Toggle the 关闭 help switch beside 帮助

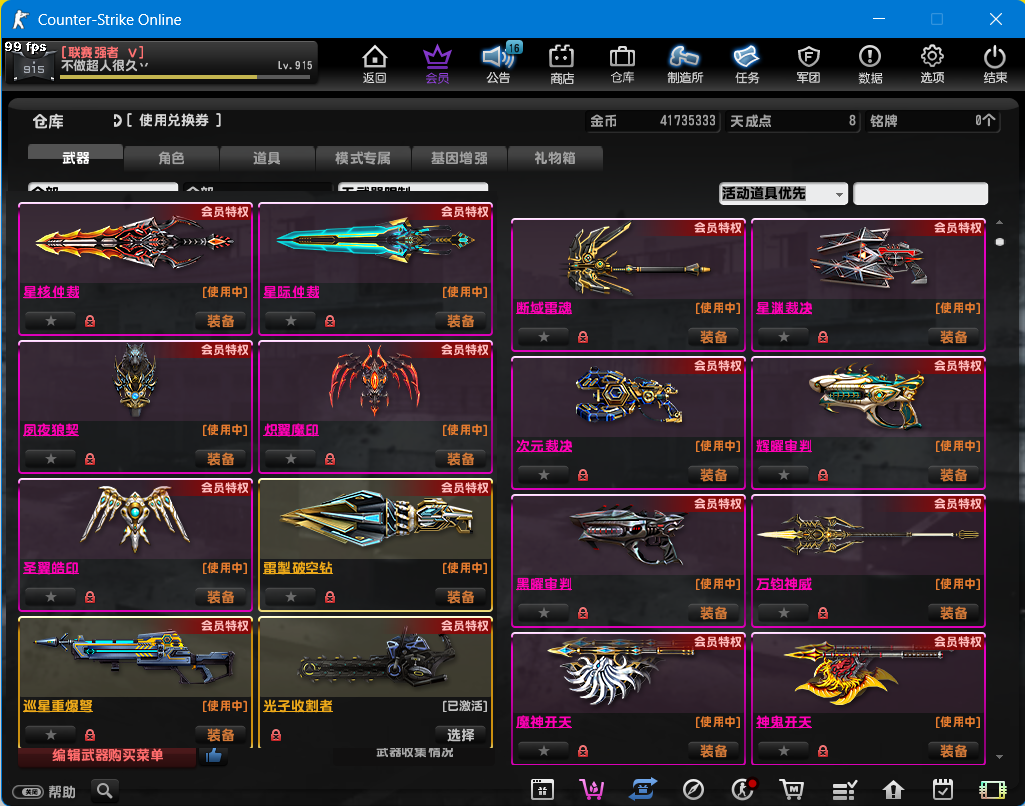click(28, 792)
